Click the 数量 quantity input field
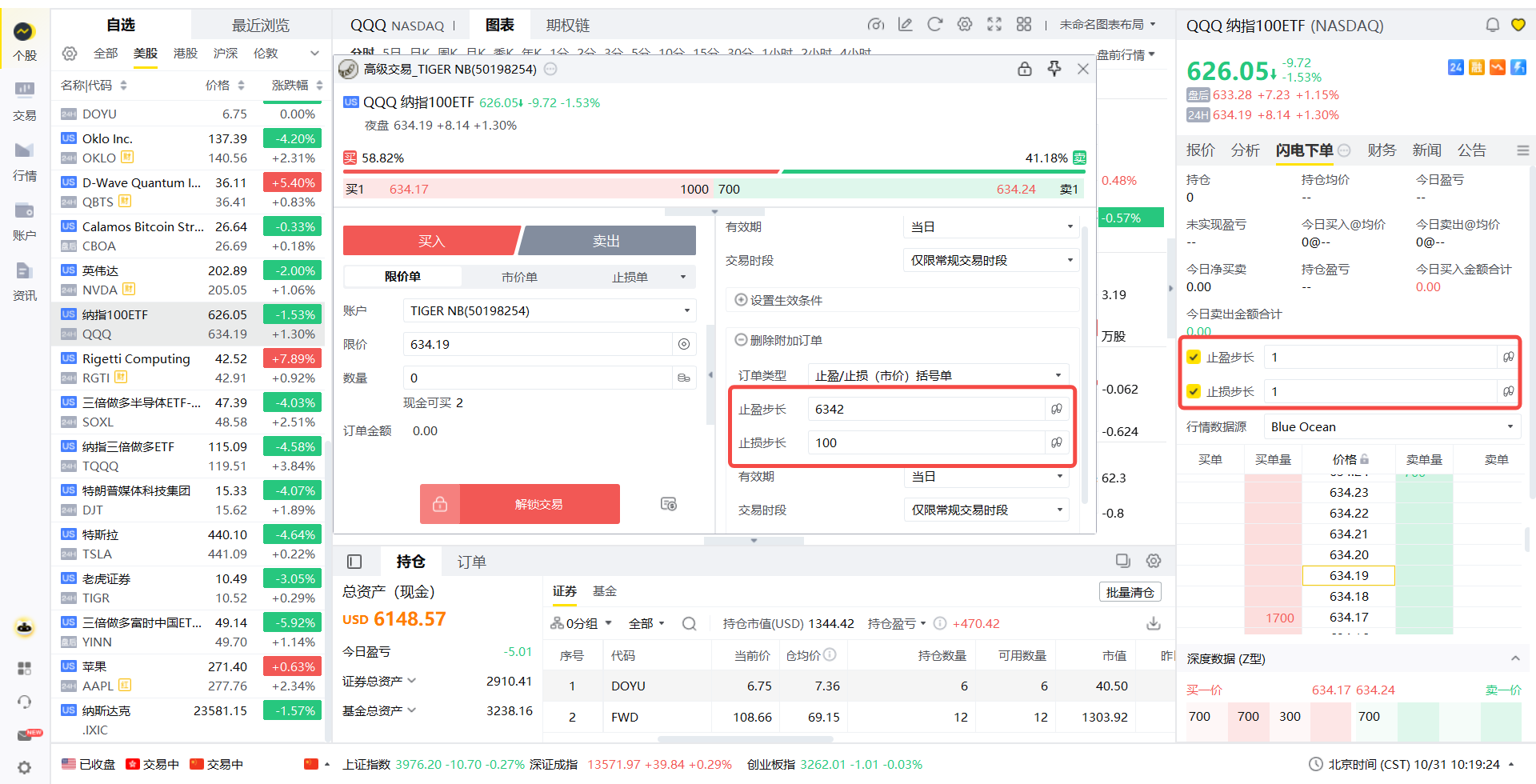The height and width of the screenshot is (784, 1536). coord(538,378)
